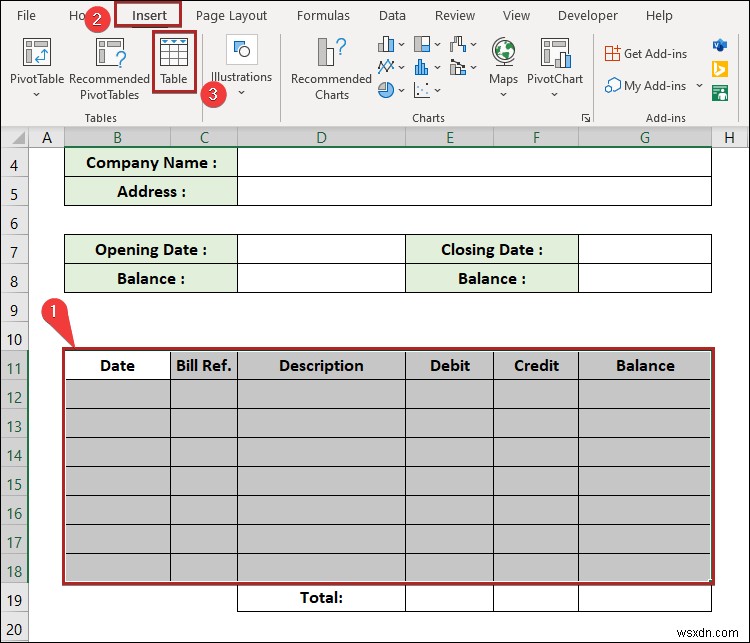Open the Illustrations gallery icon
This screenshot has height=643, width=750.
pos(242,49)
